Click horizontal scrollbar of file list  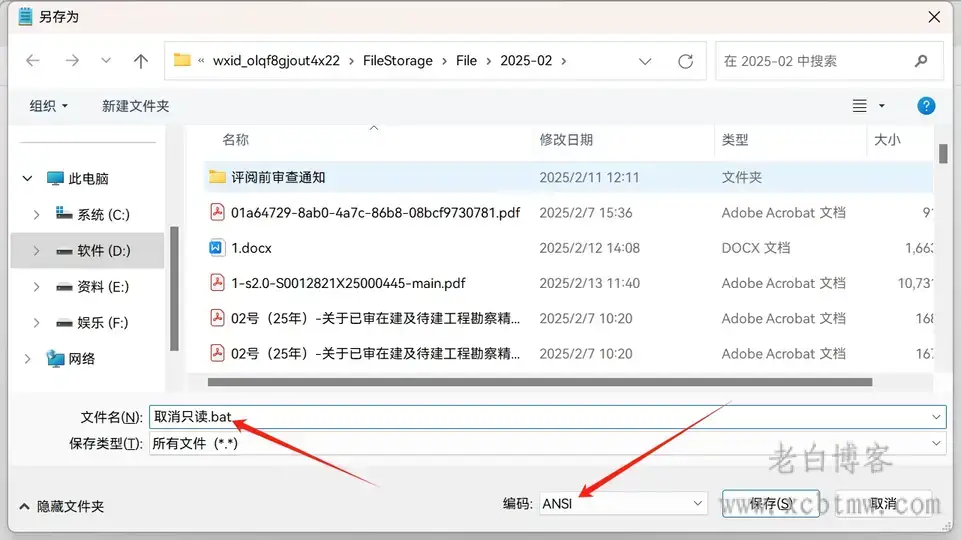540,382
